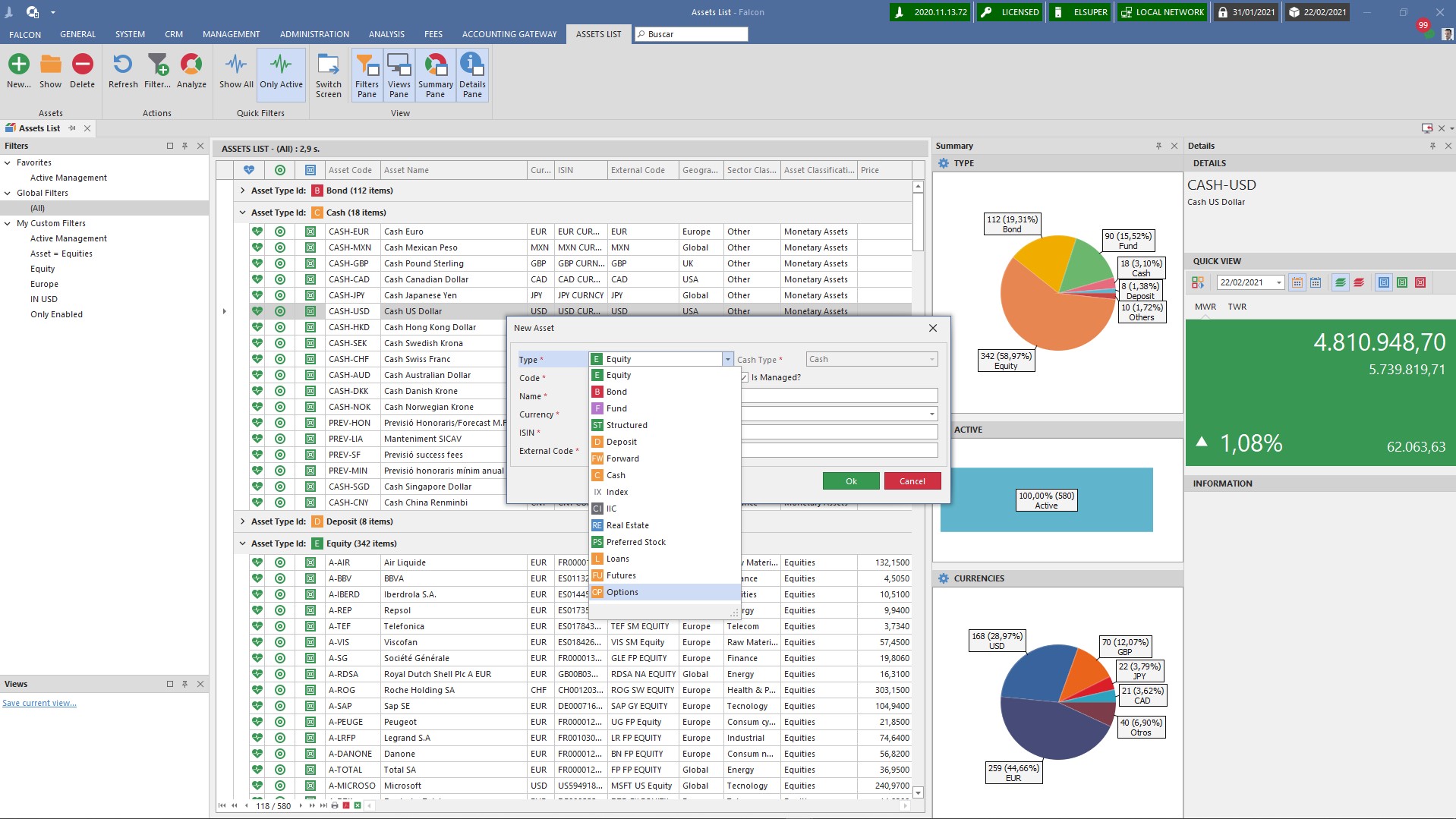Expand the Deposit (8 items) group
The width and height of the screenshot is (1456, 819).
coord(242,521)
